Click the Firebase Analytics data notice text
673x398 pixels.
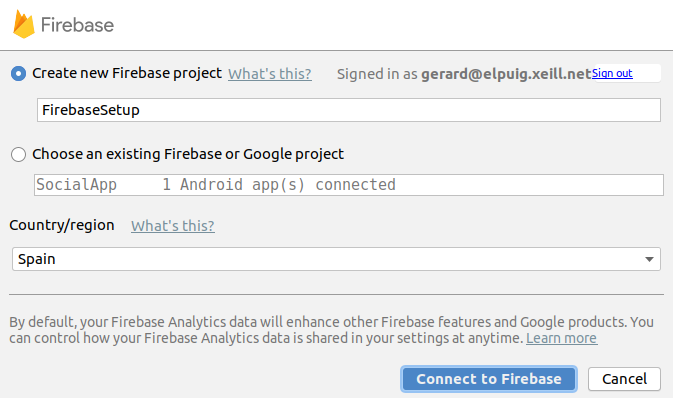point(331,330)
